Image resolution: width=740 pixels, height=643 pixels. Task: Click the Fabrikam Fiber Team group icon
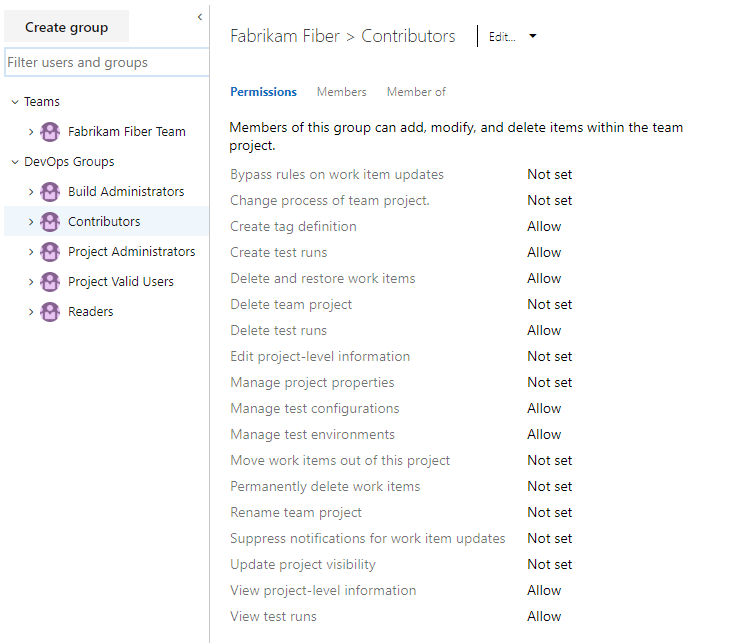50,132
